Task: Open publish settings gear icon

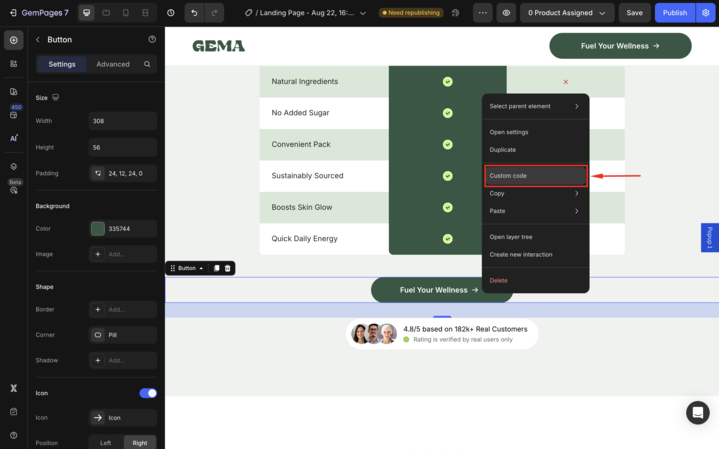Action: (x=705, y=13)
